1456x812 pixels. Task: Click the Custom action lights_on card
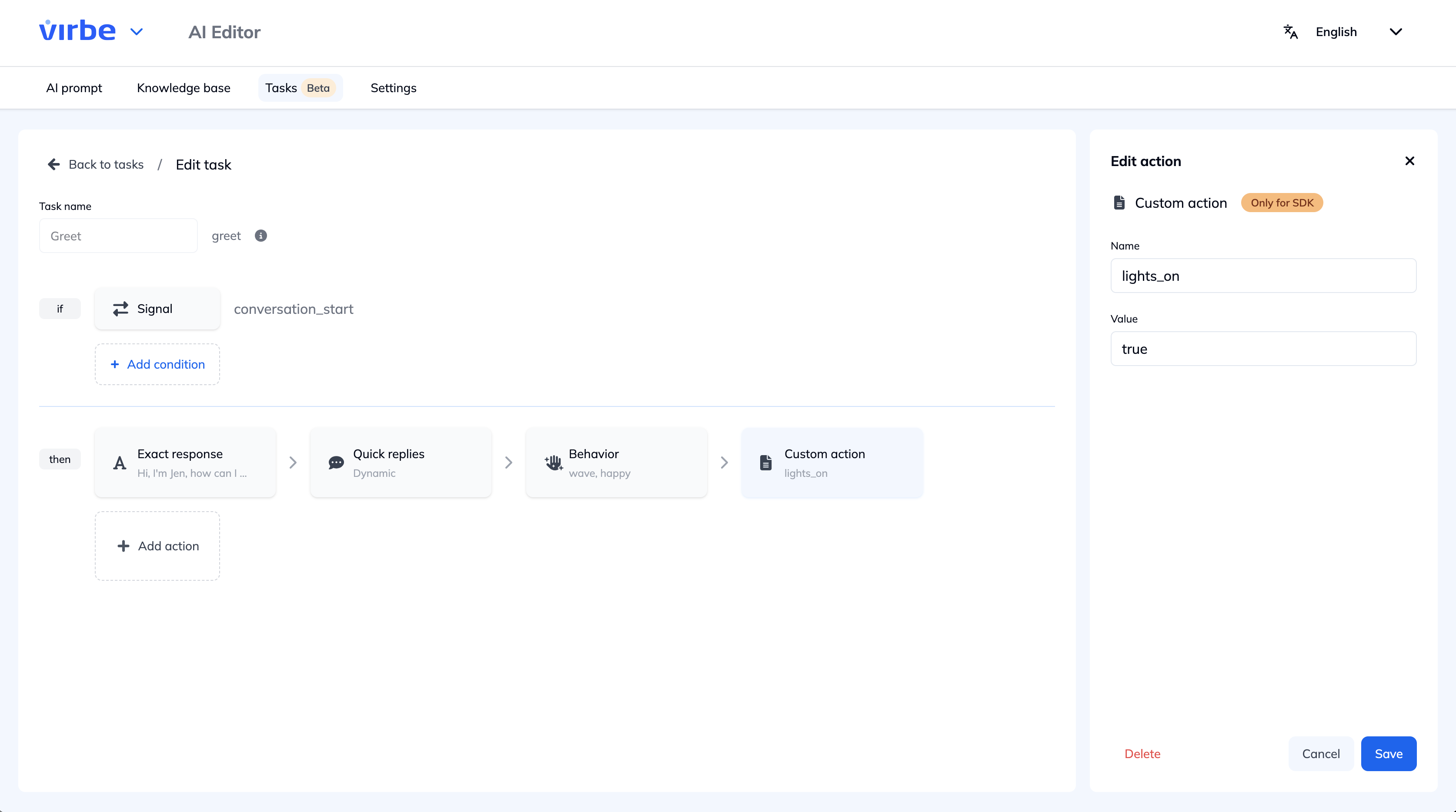point(831,462)
